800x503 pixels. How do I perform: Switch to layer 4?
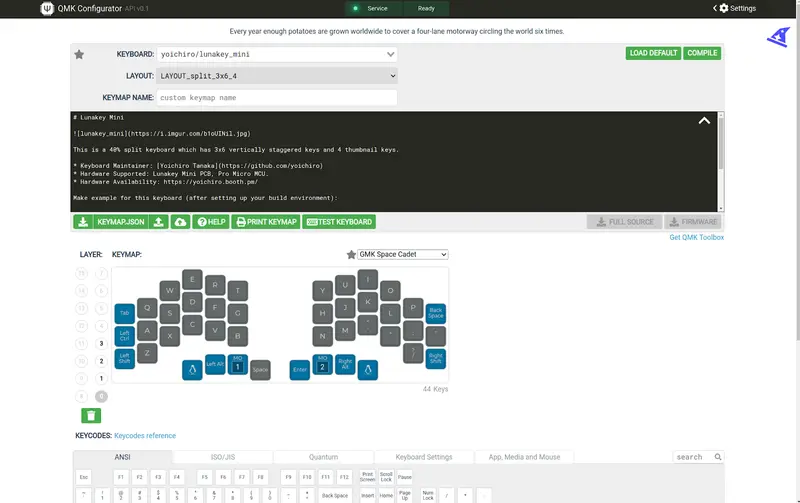(102, 325)
